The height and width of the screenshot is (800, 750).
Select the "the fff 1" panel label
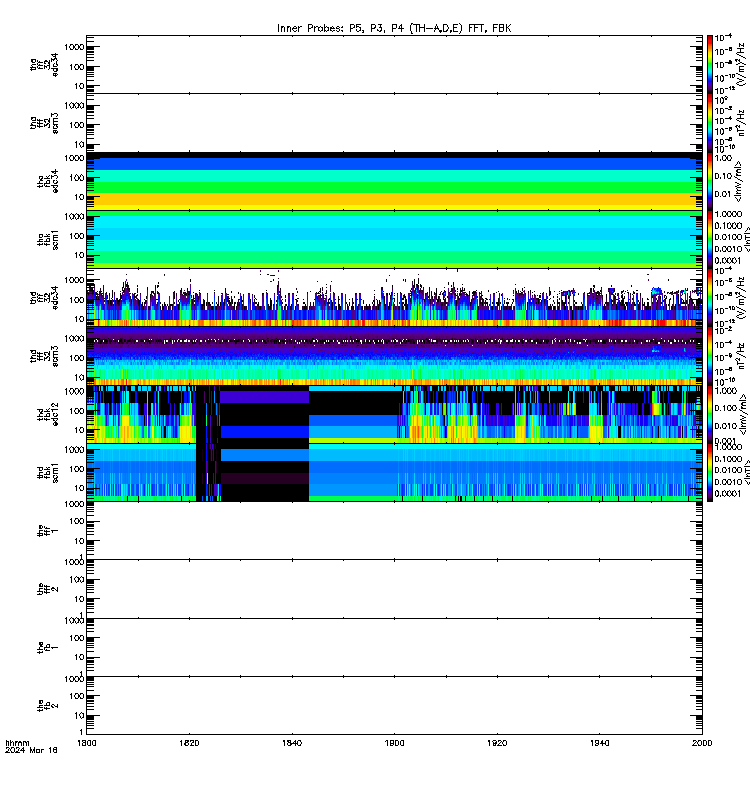[48, 531]
